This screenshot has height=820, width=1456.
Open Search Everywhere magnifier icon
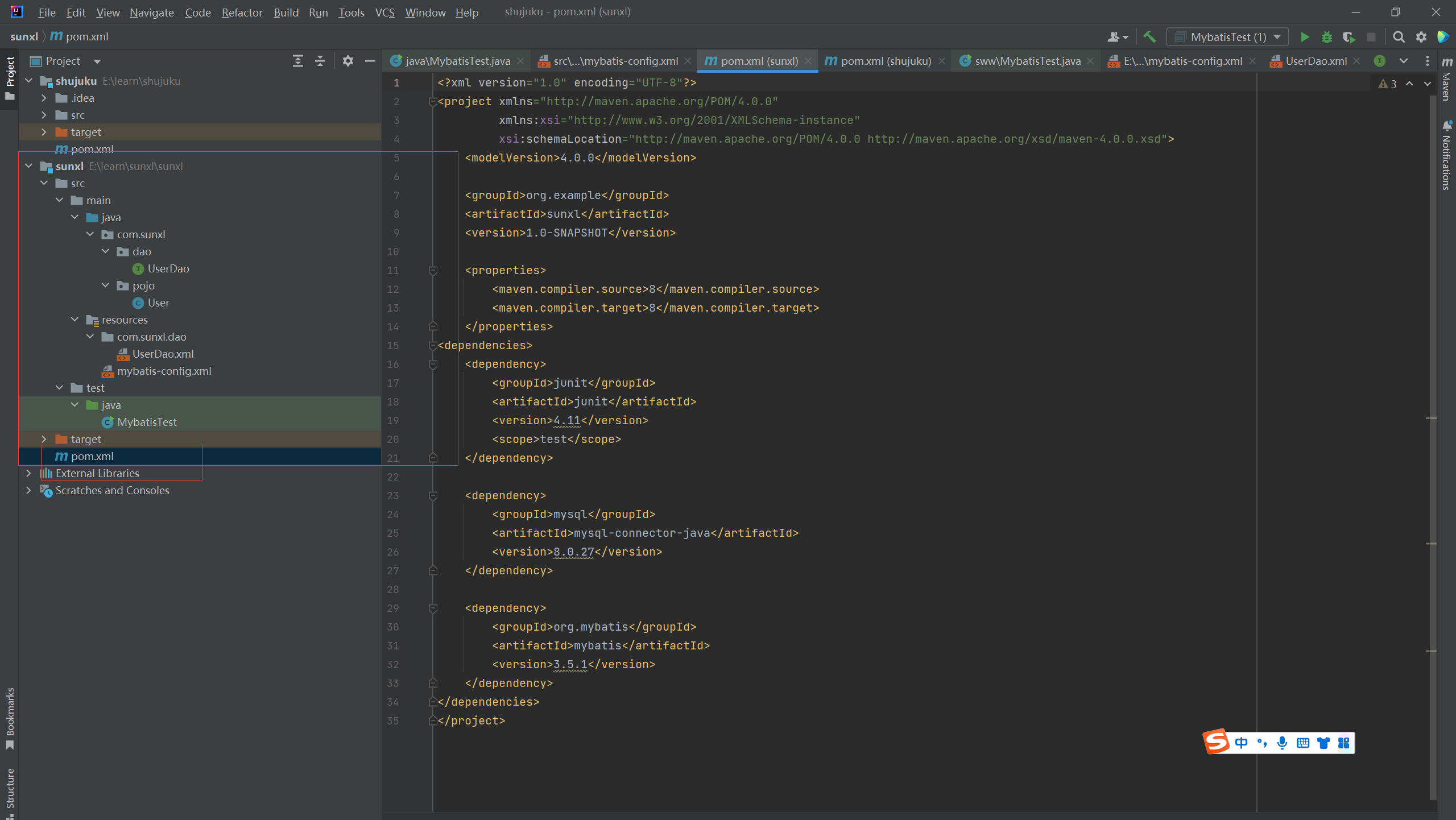pos(1399,38)
